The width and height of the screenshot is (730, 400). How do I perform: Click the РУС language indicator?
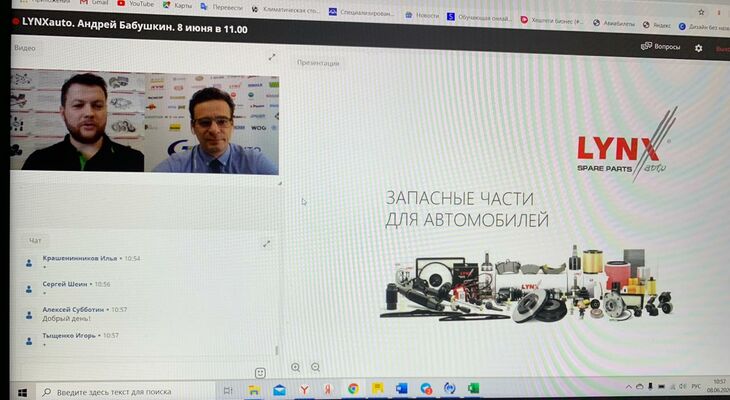click(x=696, y=386)
